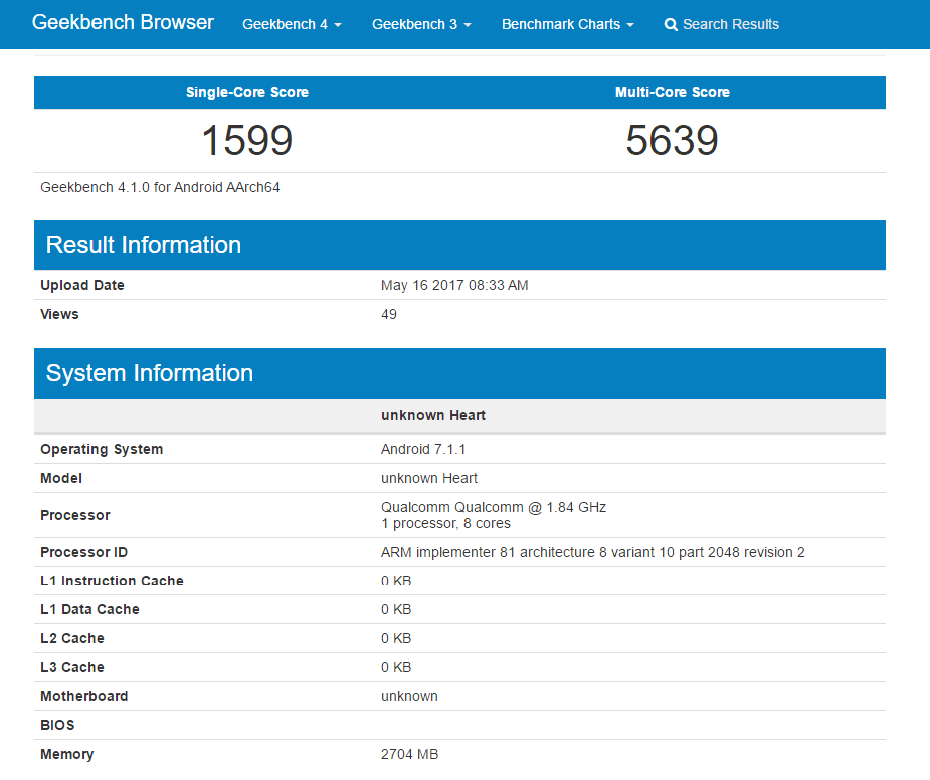Open the Benchmark Charts dropdown
Image resolution: width=930 pixels, height=780 pixels.
tap(568, 24)
